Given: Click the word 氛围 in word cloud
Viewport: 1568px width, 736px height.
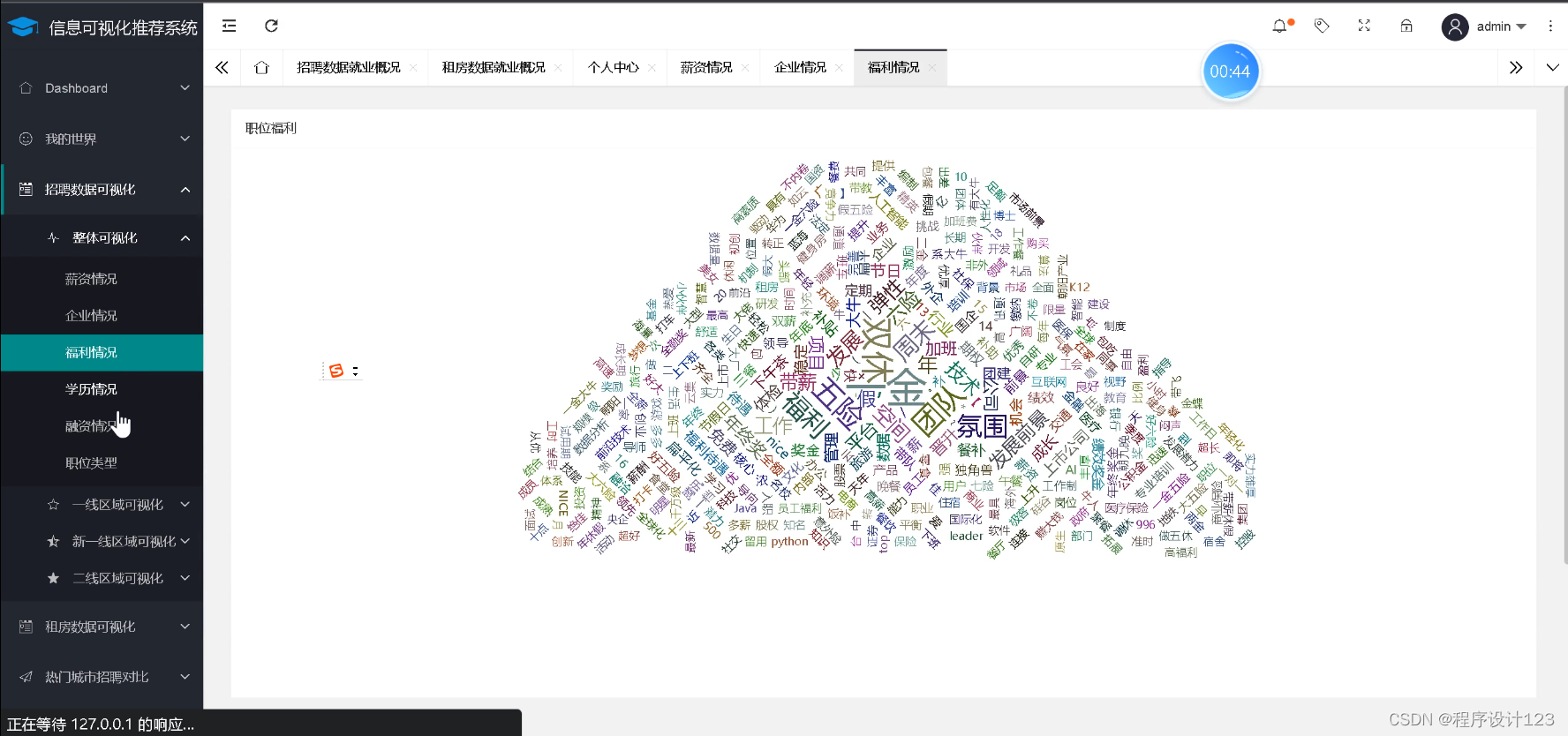Looking at the screenshot, I should pyautogui.click(x=982, y=426).
